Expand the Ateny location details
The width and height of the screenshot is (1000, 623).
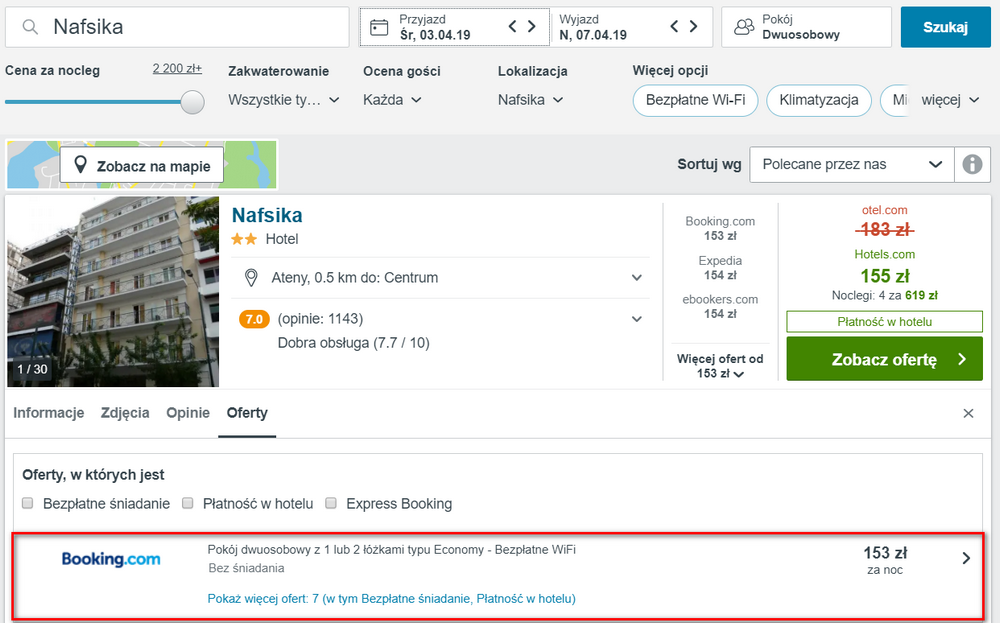pyautogui.click(x=636, y=277)
